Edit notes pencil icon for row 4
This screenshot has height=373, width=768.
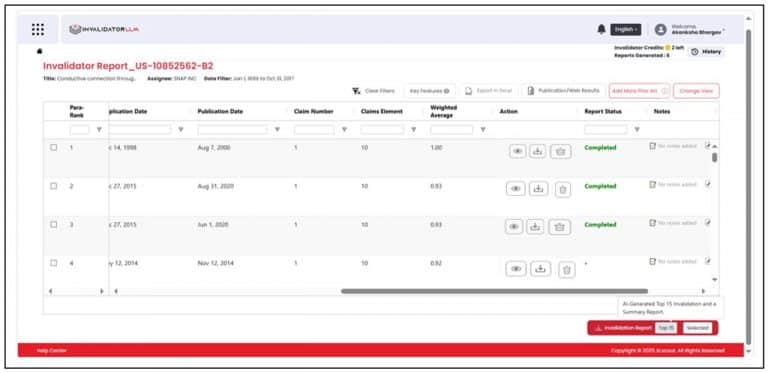[708, 261]
